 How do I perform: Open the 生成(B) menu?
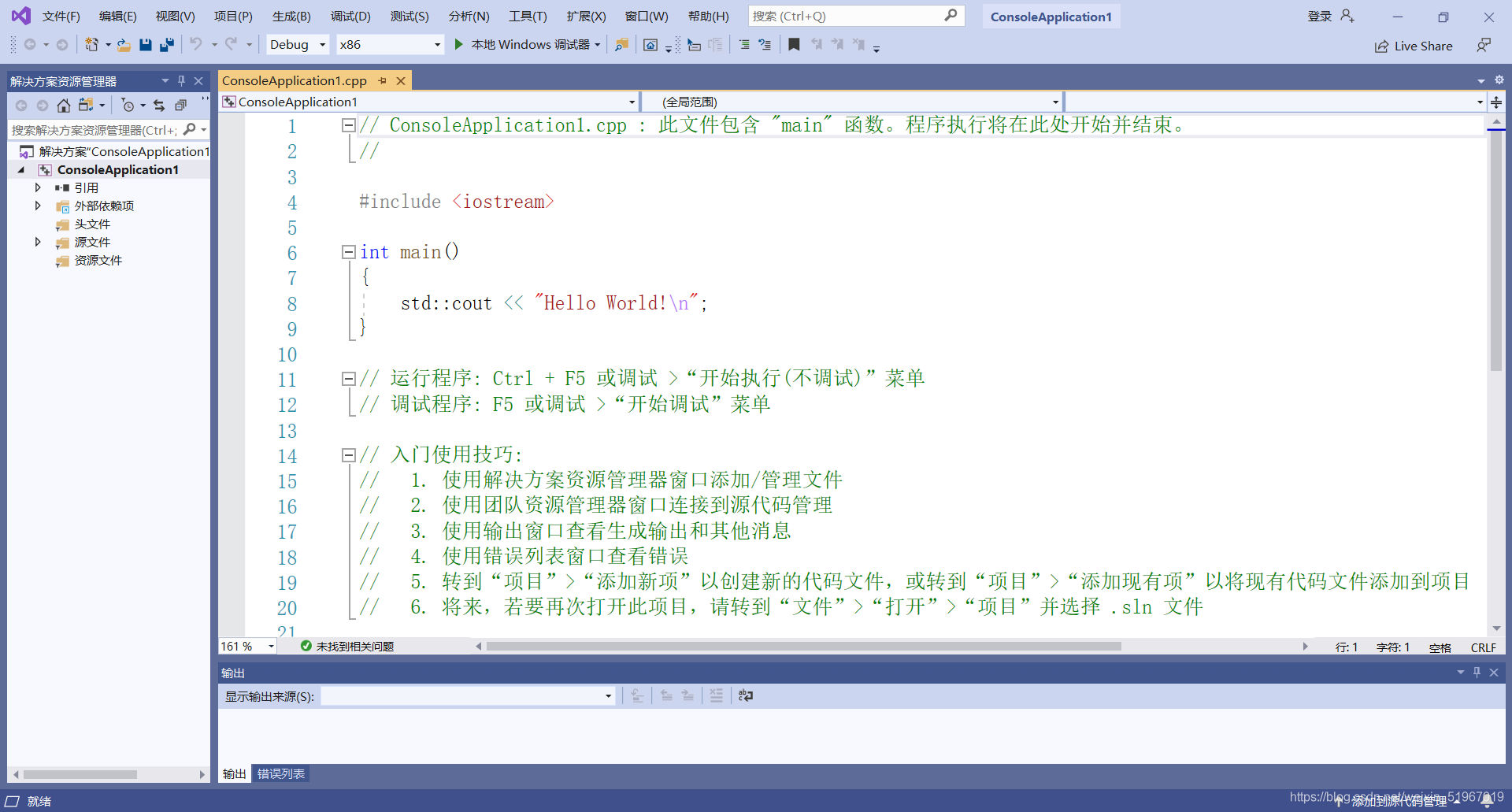click(291, 17)
